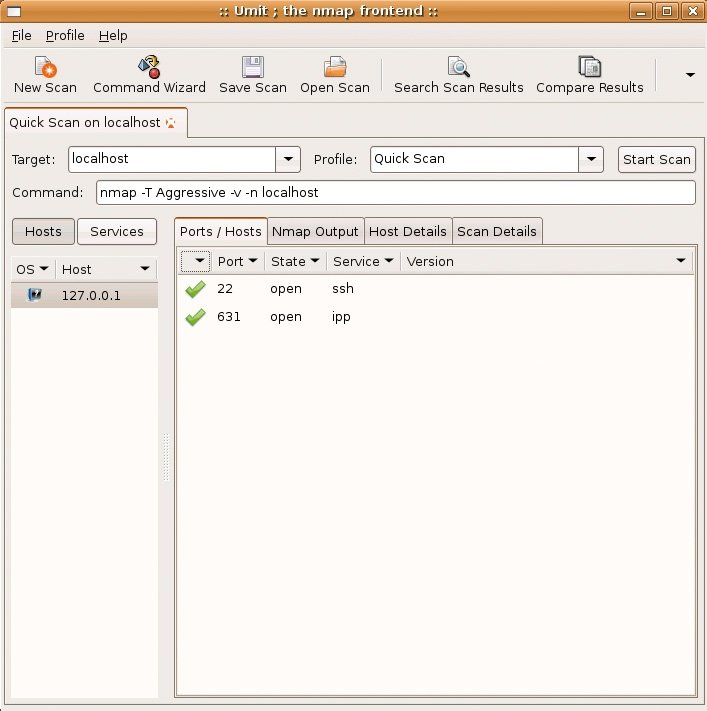Click the close icon on Quick Scan tab
707x711 pixels.
171,123
